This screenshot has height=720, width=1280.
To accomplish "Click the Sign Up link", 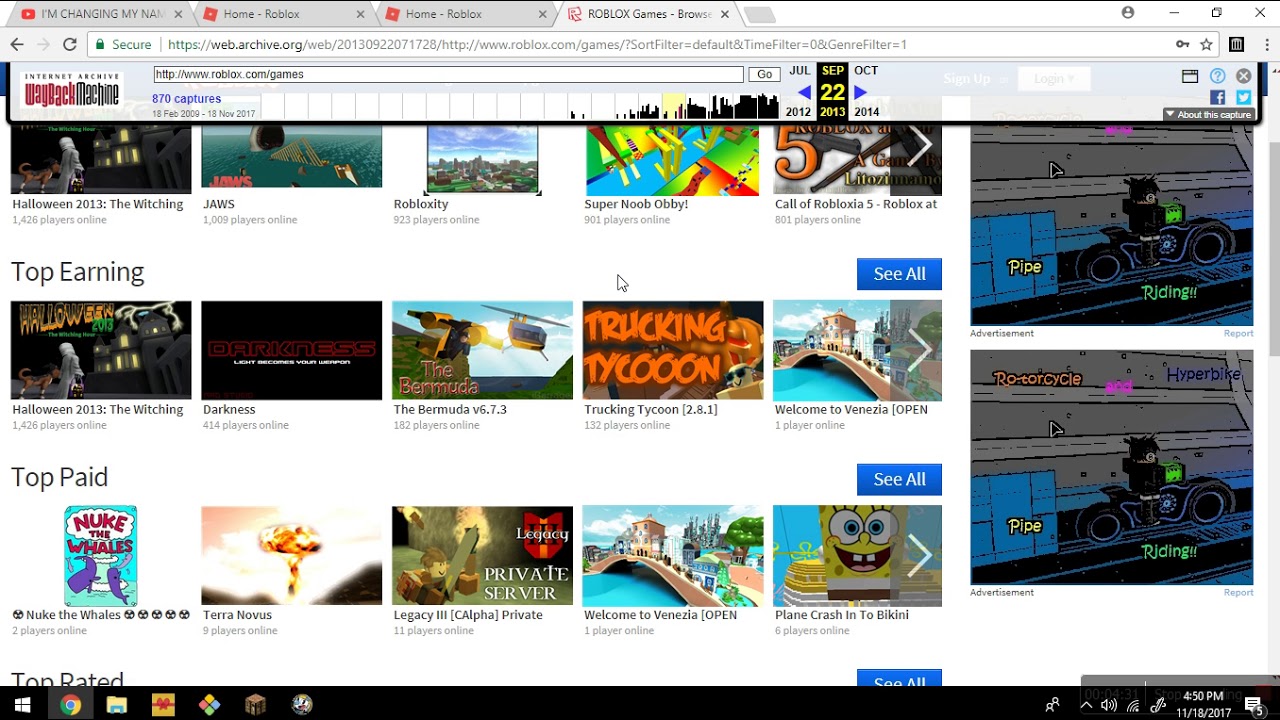I will point(966,79).
